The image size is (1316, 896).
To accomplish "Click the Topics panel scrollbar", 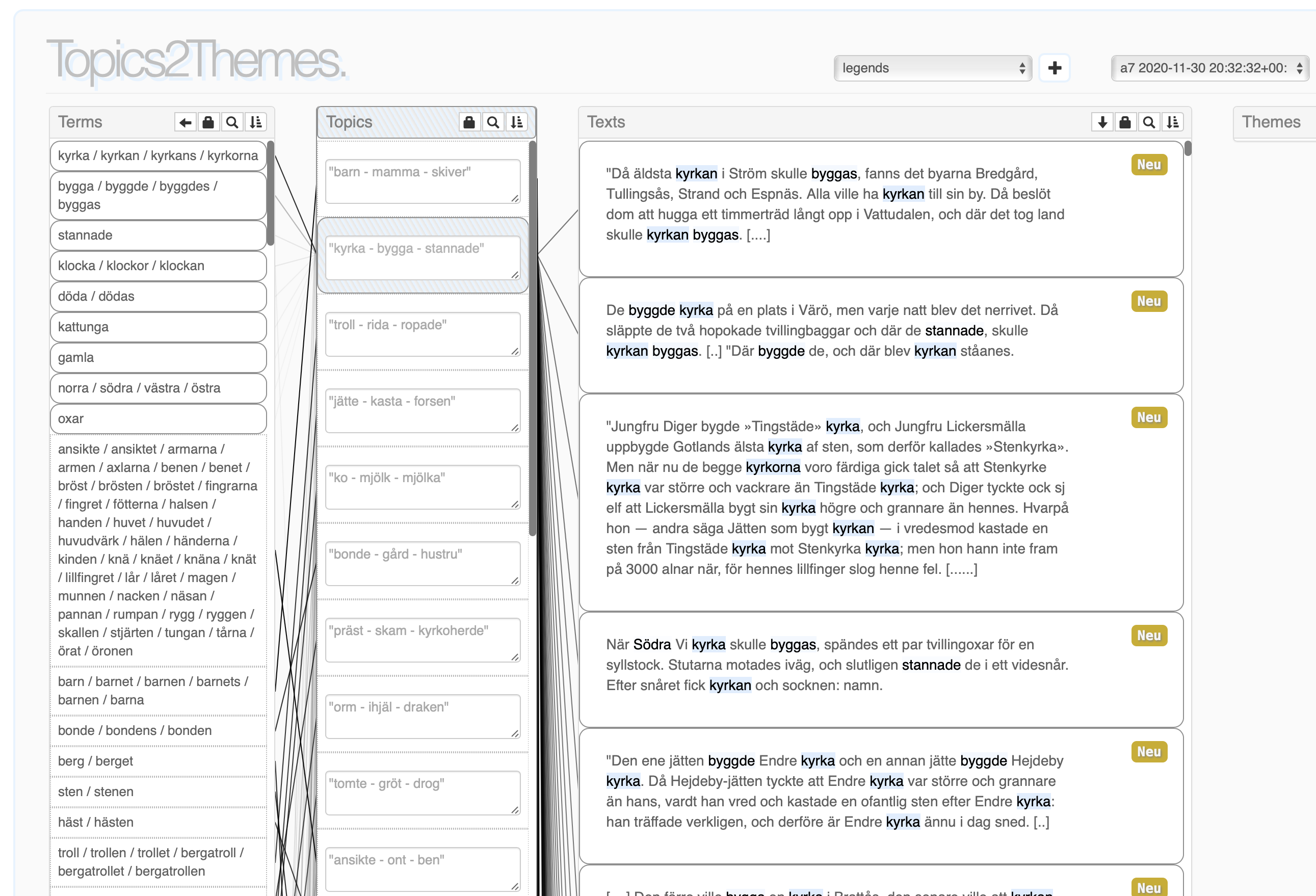I will (532, 340).
